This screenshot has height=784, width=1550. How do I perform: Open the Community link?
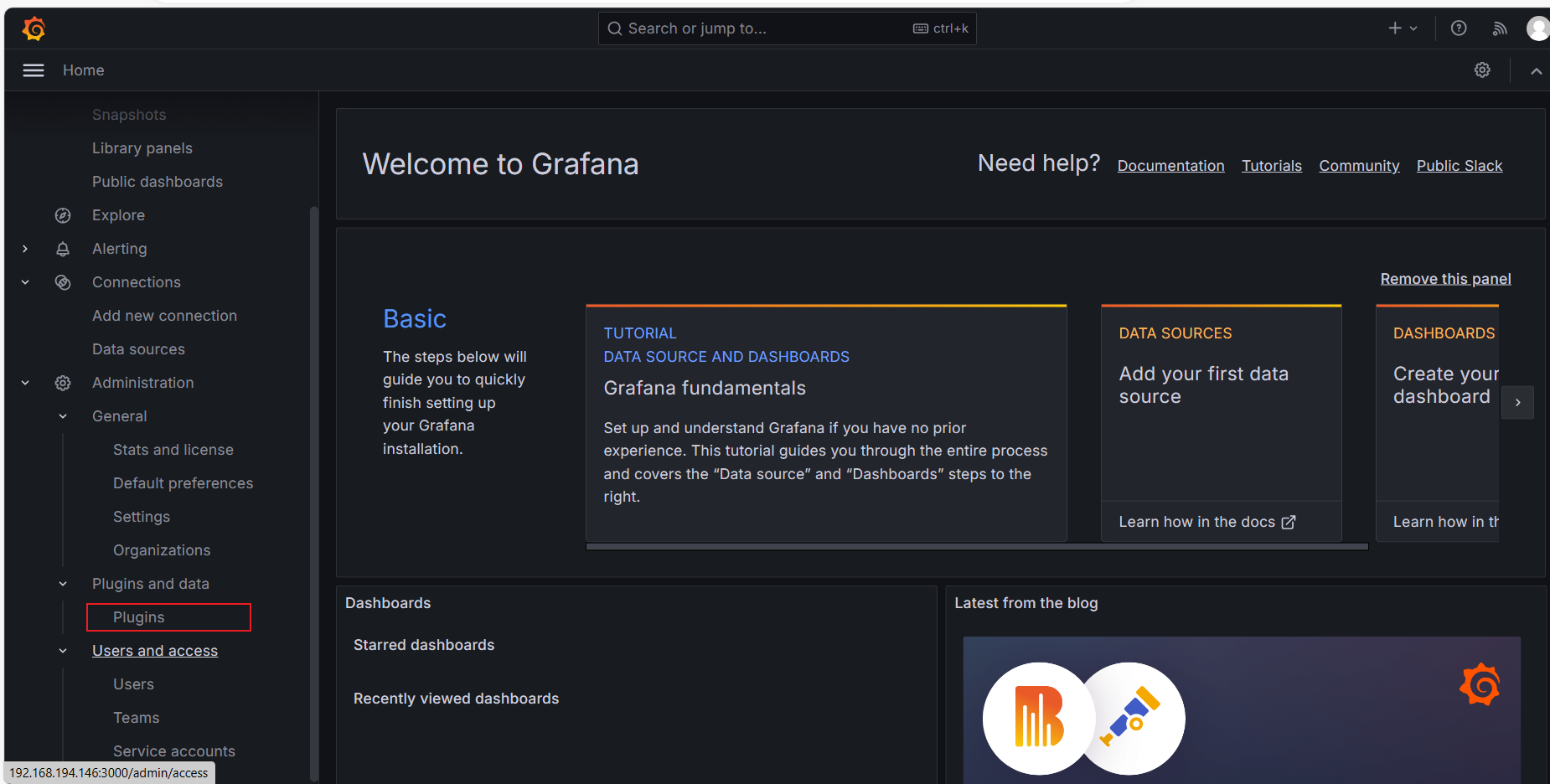tap(1359, 166)
